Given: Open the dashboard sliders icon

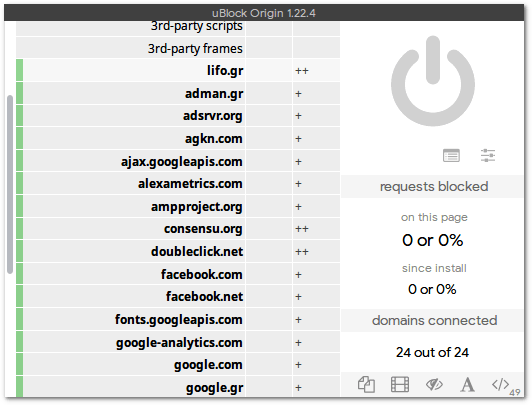Looking at the screenshot, I should 488,155.
